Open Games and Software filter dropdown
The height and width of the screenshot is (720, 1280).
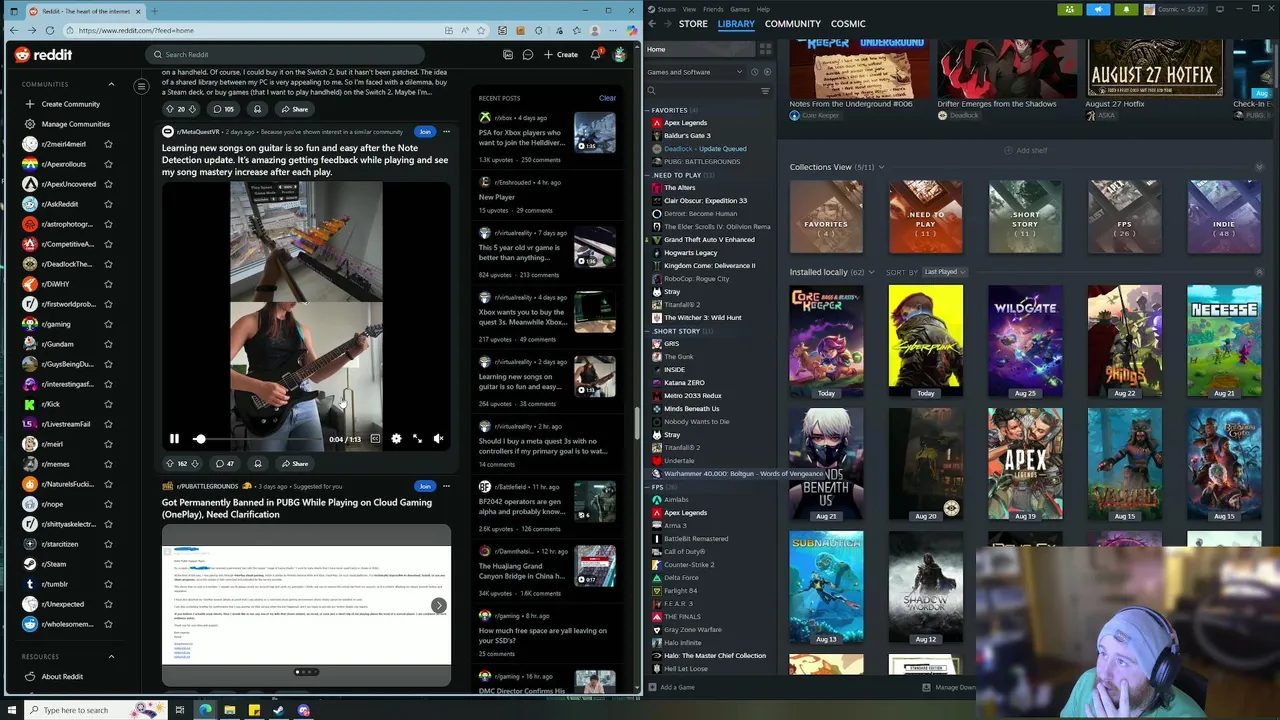[695, 72]
